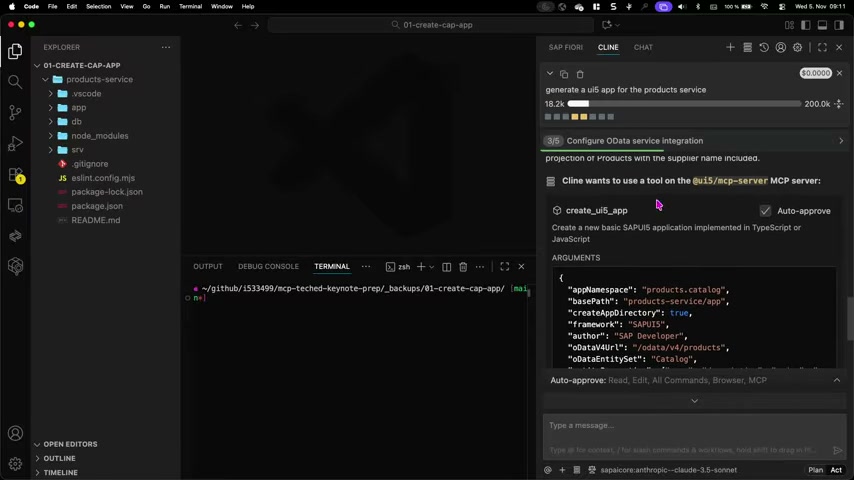Open README.md file
The width and height of the screenshot is (854, 480).
coord(96,220)
